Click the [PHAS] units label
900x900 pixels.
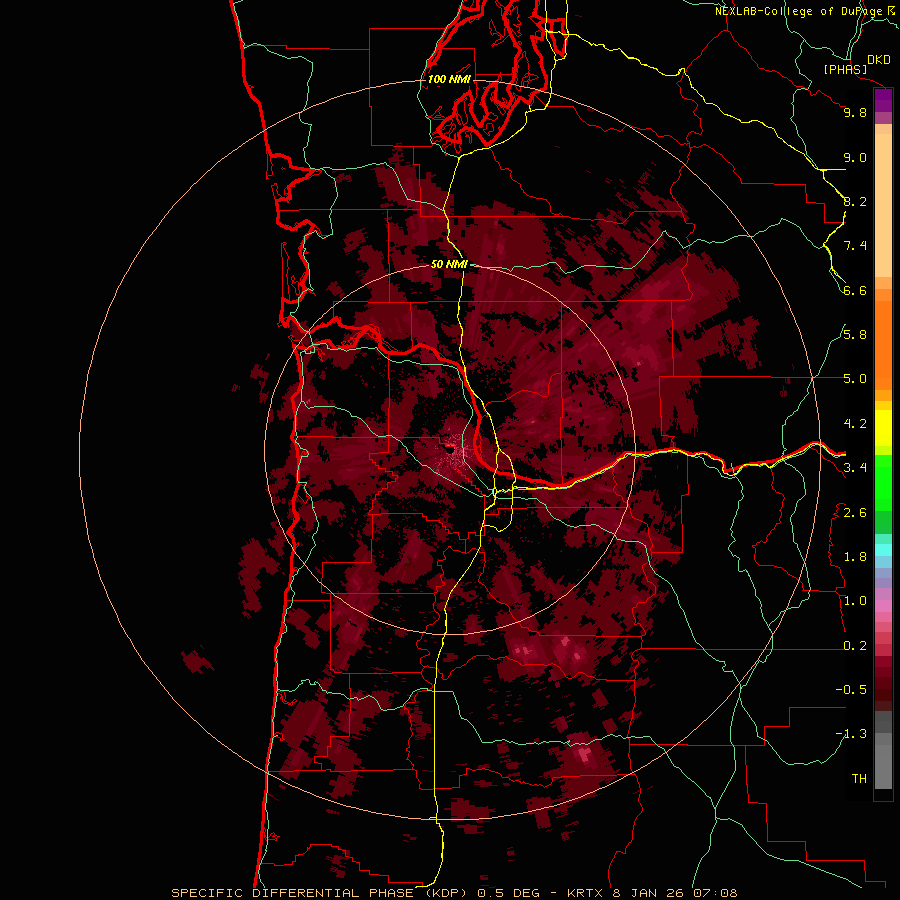click(x=845, y=70)
